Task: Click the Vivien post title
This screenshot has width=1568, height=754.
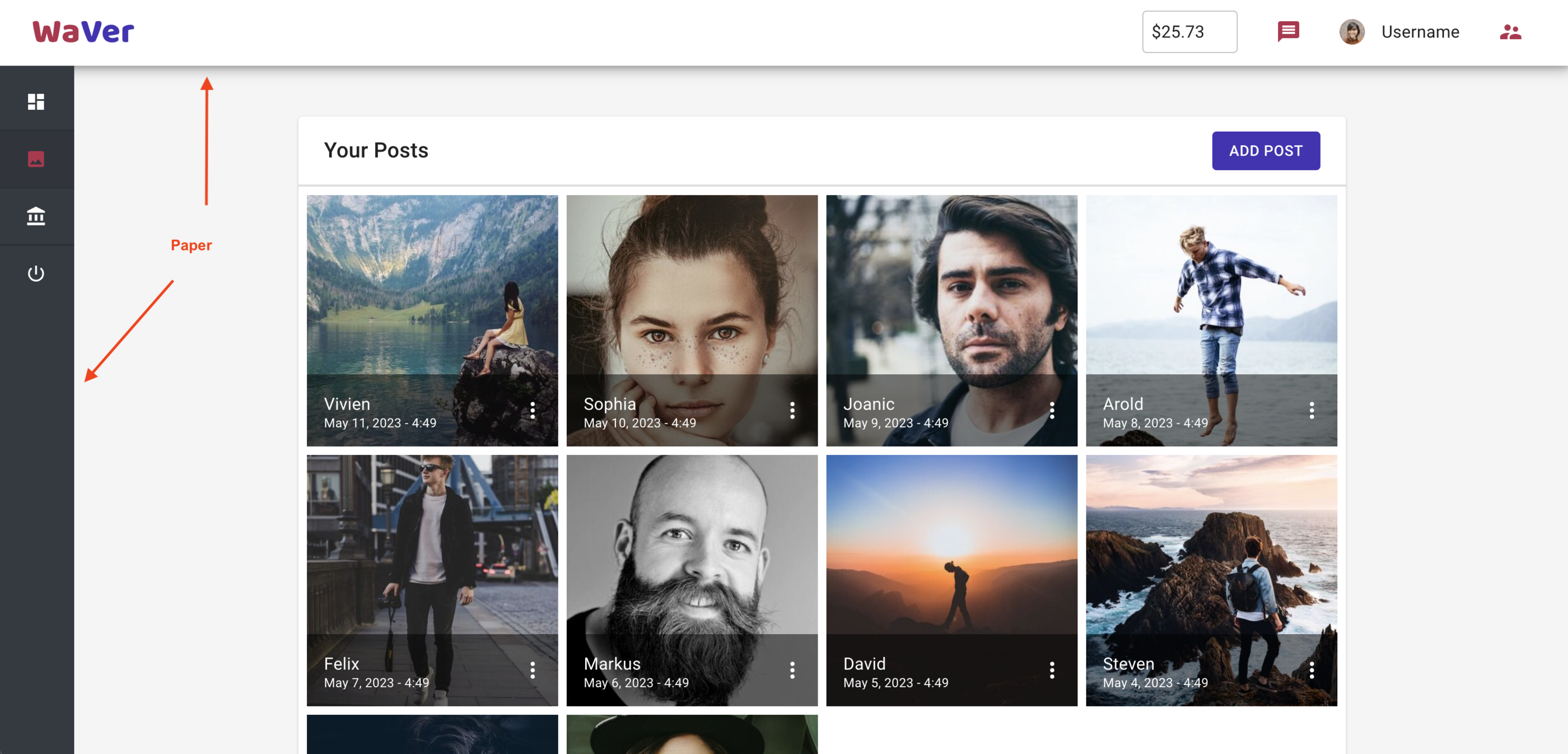Action: (x=347, y=404)
